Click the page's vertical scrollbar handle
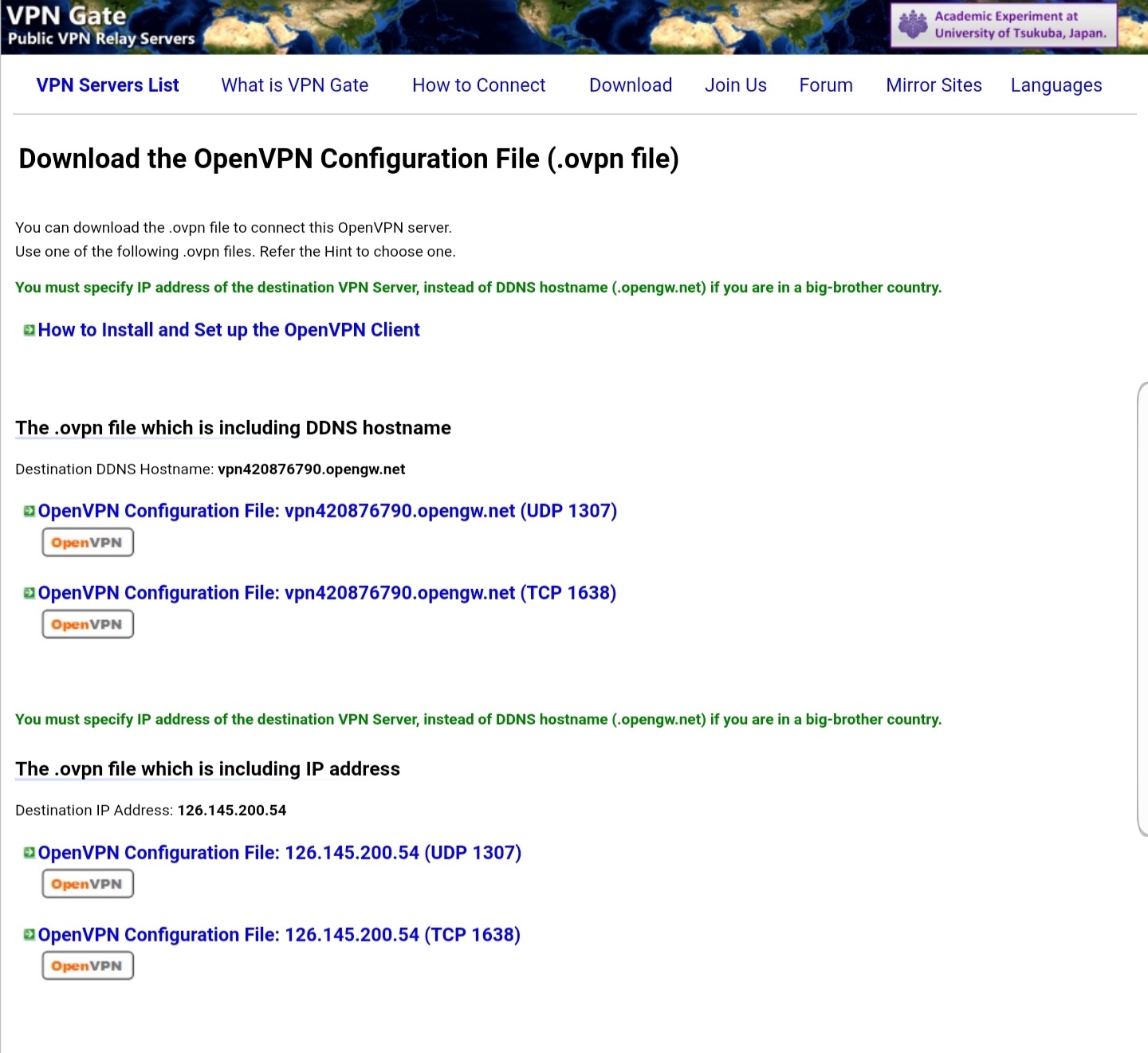 coord(1142,610)
